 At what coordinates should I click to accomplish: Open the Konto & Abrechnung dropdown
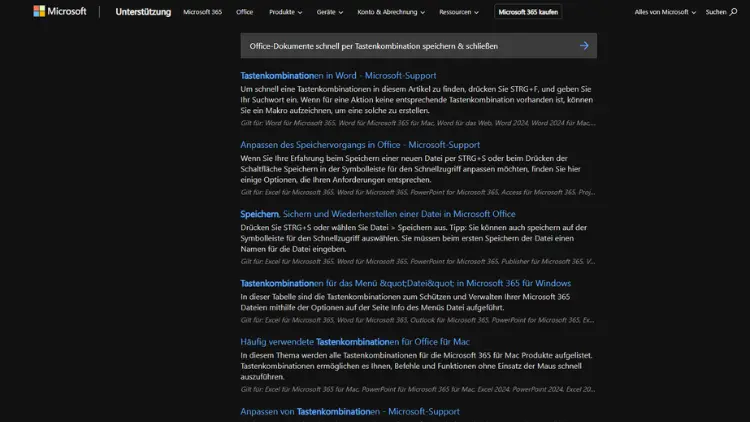pos(391,12)
